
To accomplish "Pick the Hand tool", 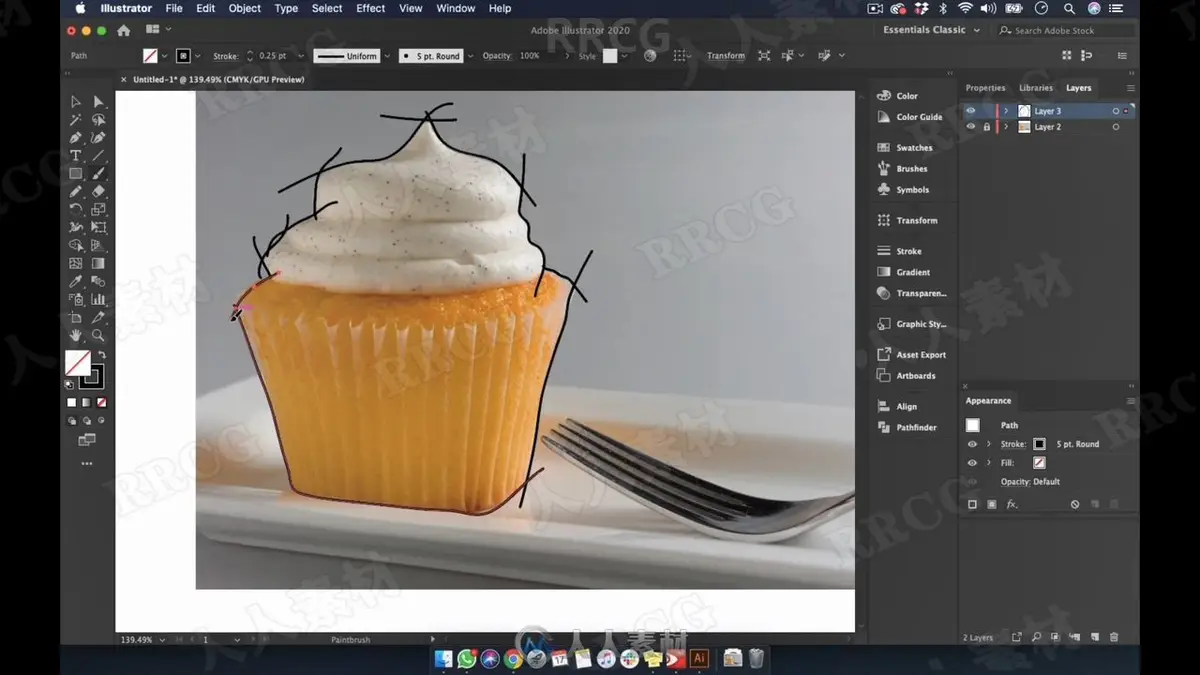I will [x=75, y=335].
